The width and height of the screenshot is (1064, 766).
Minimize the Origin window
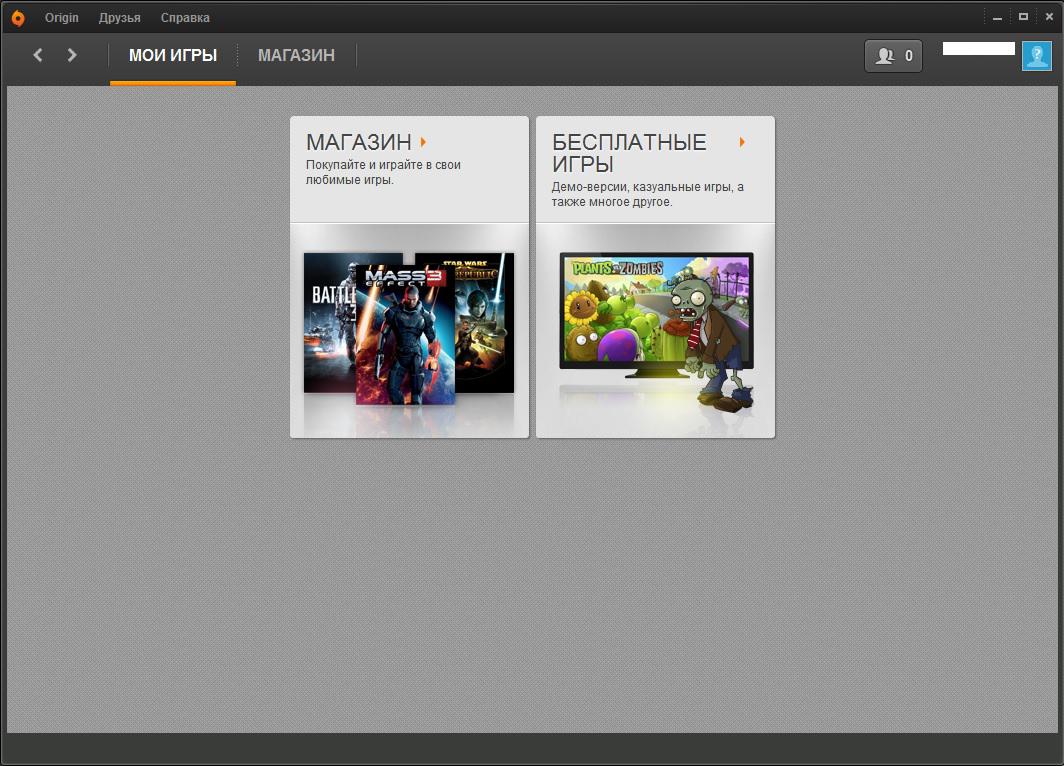997,17
